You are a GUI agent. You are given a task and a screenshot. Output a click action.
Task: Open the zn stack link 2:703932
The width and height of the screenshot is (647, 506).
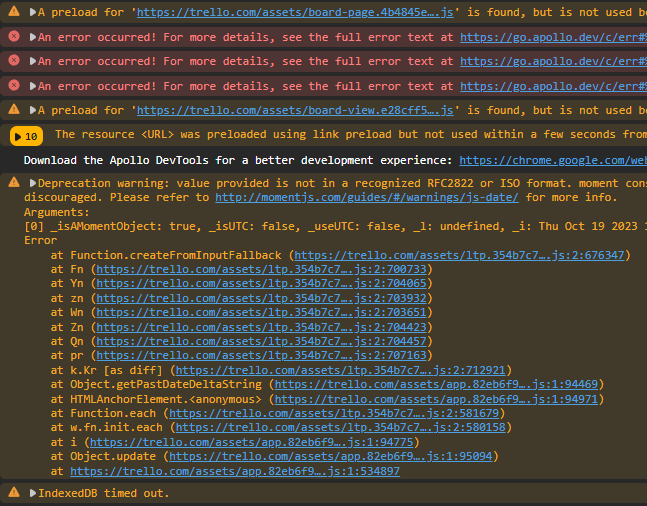[x=261, y=298]
